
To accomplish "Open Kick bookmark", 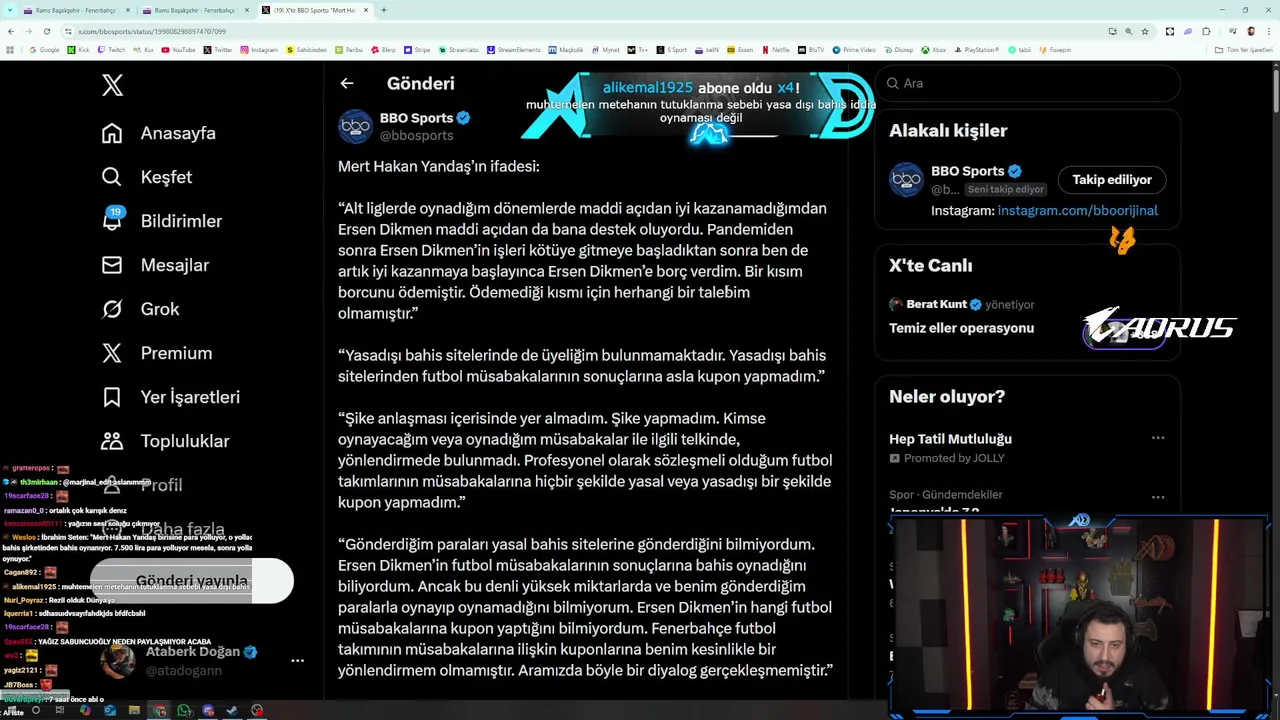I will point(78,50).
